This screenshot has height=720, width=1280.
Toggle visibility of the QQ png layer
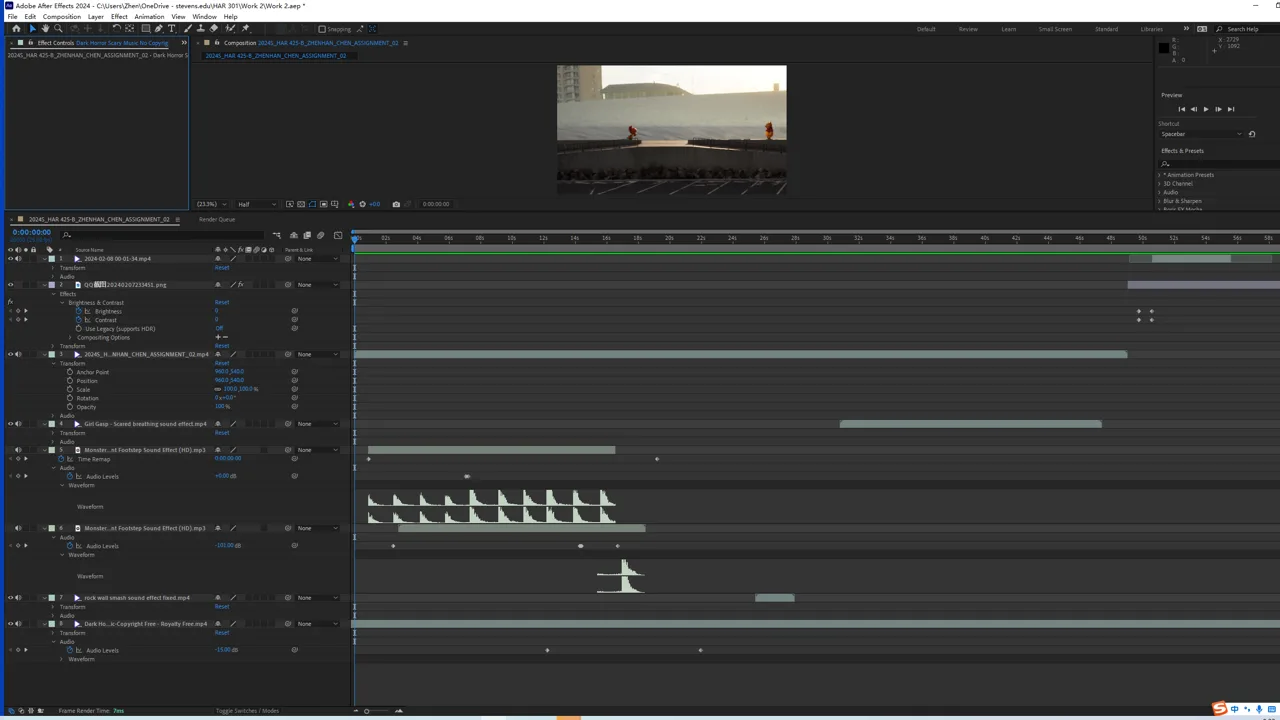[11, 285]
